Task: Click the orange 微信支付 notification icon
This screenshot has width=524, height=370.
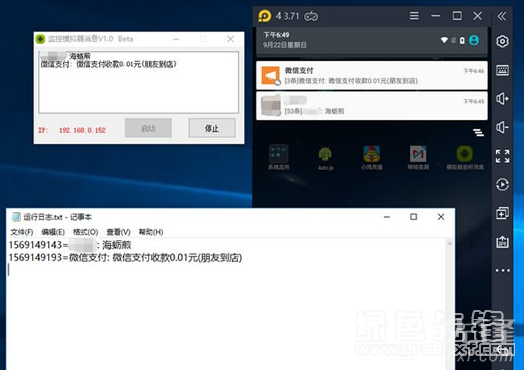Action: click(x=270, y=76)
